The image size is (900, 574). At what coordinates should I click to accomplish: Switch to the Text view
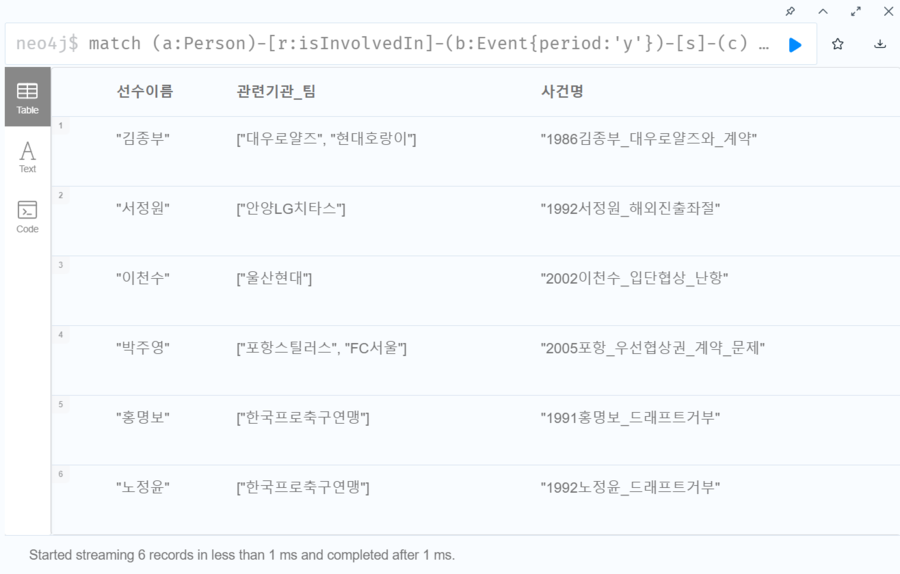[x=28, y=156]
